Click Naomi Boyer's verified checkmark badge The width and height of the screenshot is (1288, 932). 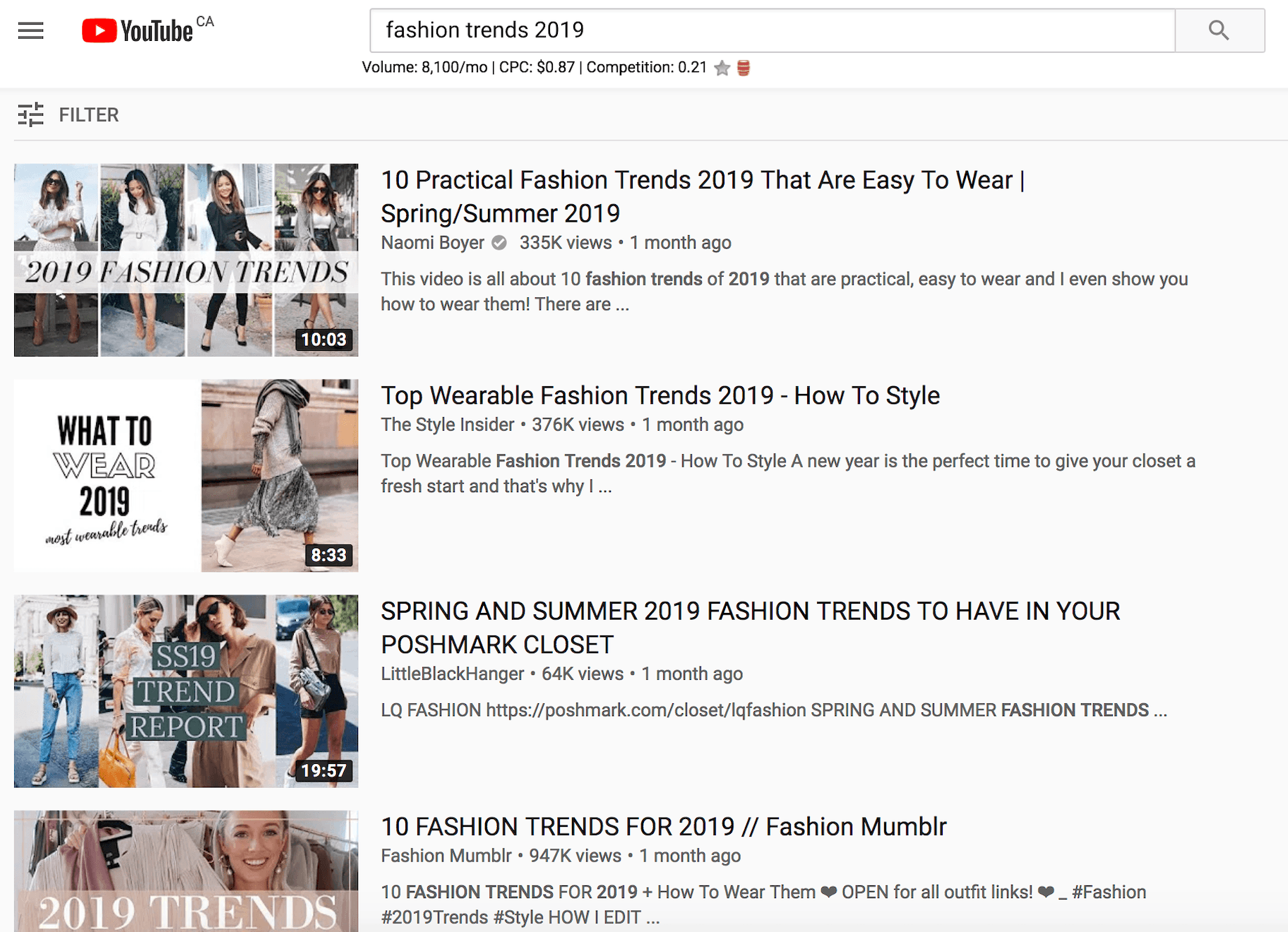[x=499, y=243]
